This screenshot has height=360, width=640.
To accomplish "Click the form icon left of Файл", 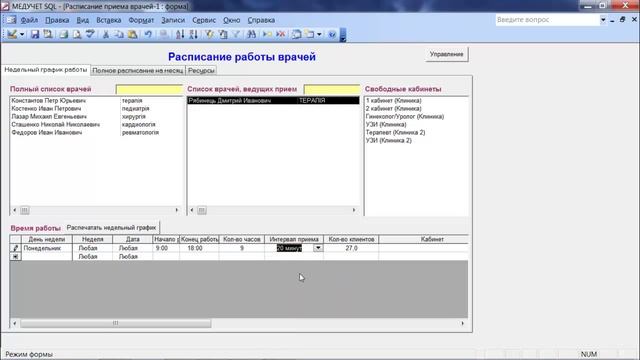I will [11, 20].
